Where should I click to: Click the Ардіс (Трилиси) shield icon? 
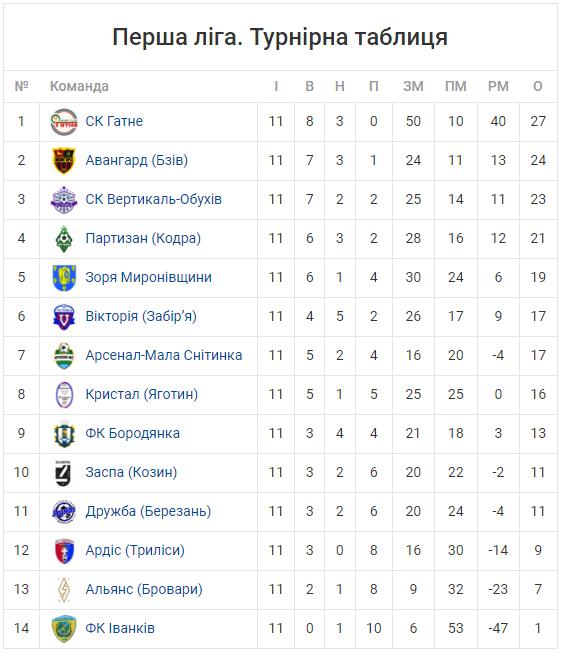click(x=64, y=551)
